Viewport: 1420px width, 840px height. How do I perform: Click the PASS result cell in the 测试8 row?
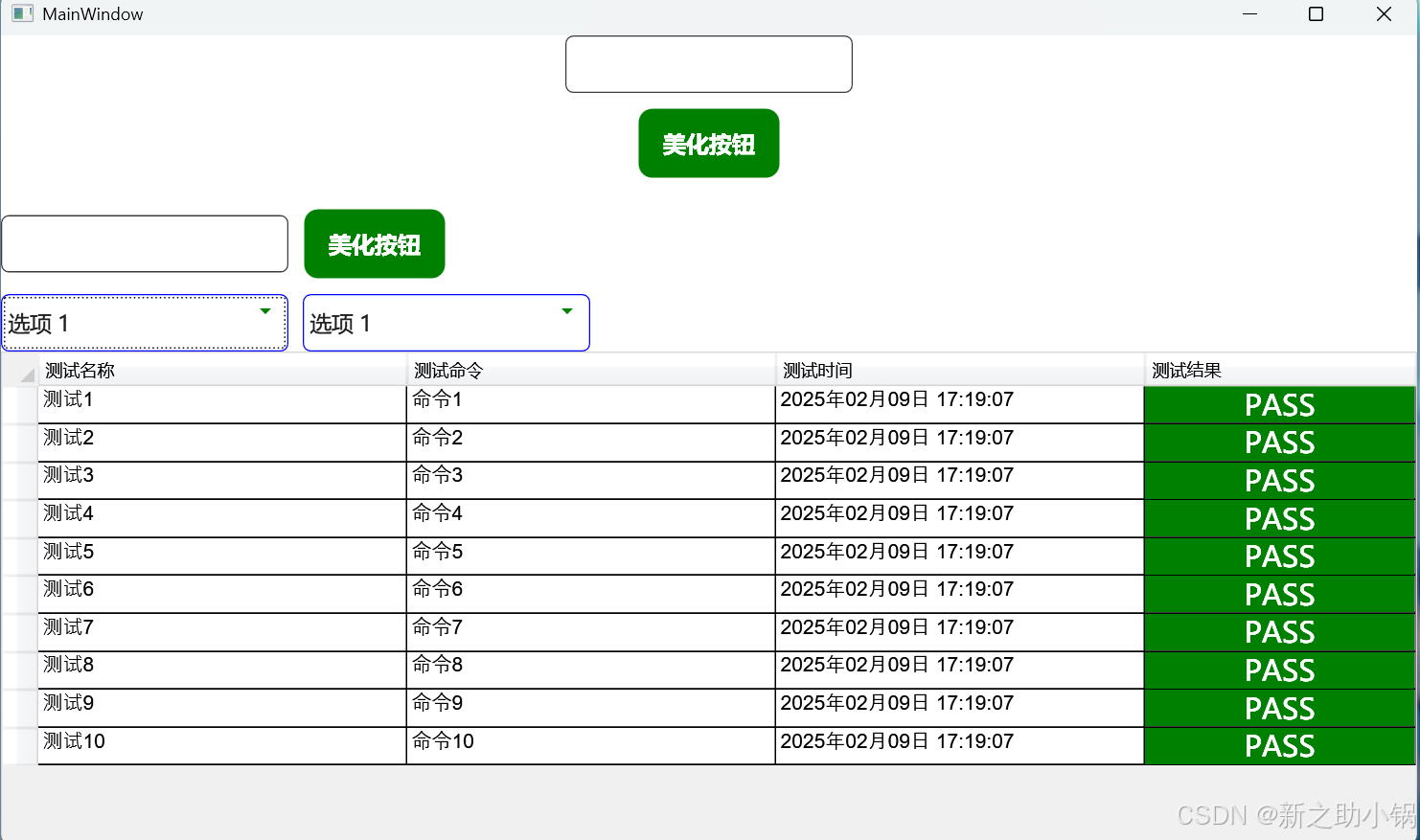tap(1280, 670)
